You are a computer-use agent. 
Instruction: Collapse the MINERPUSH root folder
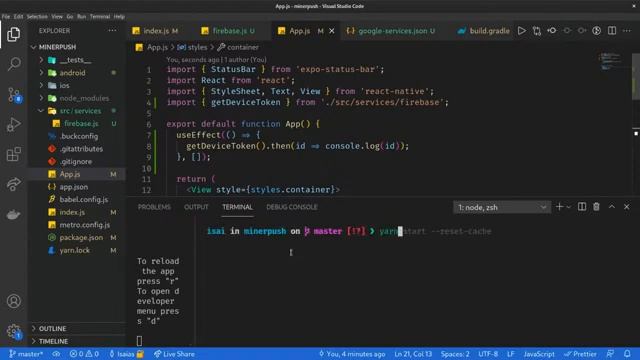click(x=33, y=47)
